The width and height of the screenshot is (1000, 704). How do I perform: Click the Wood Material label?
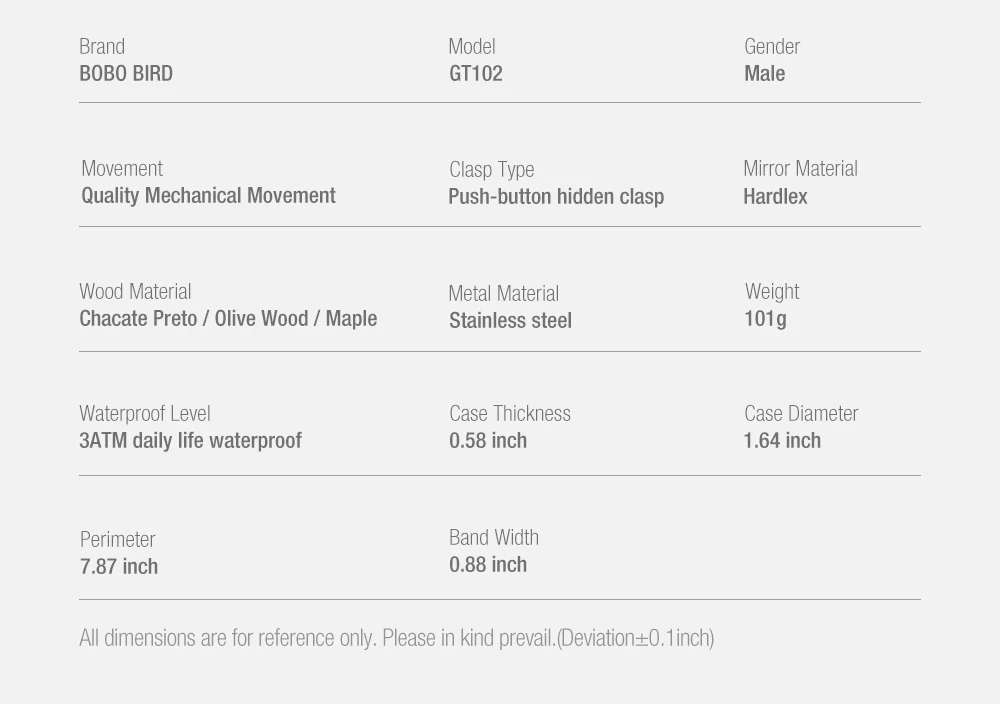(x=135, y=292)
